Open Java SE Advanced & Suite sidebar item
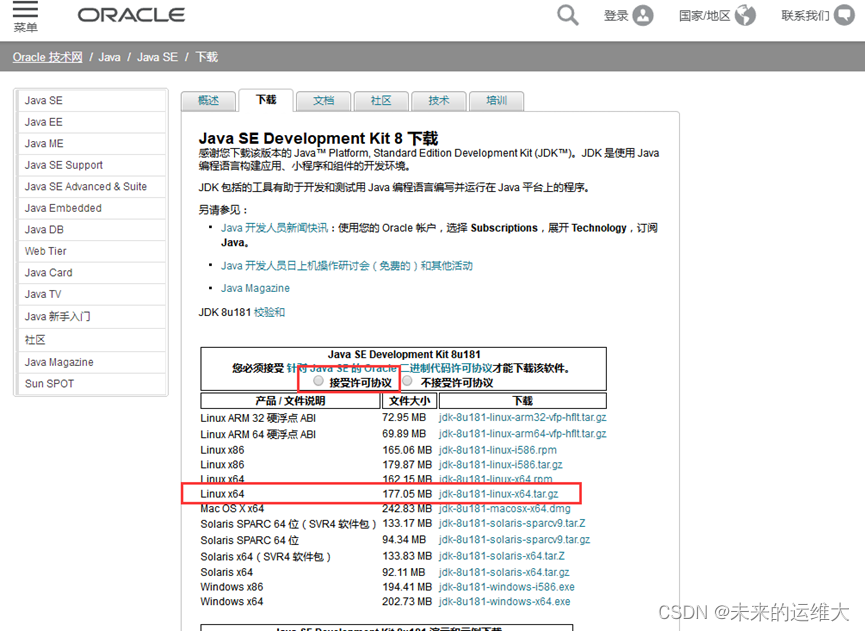The image size is (865, 631). click(x=90, y=186)
